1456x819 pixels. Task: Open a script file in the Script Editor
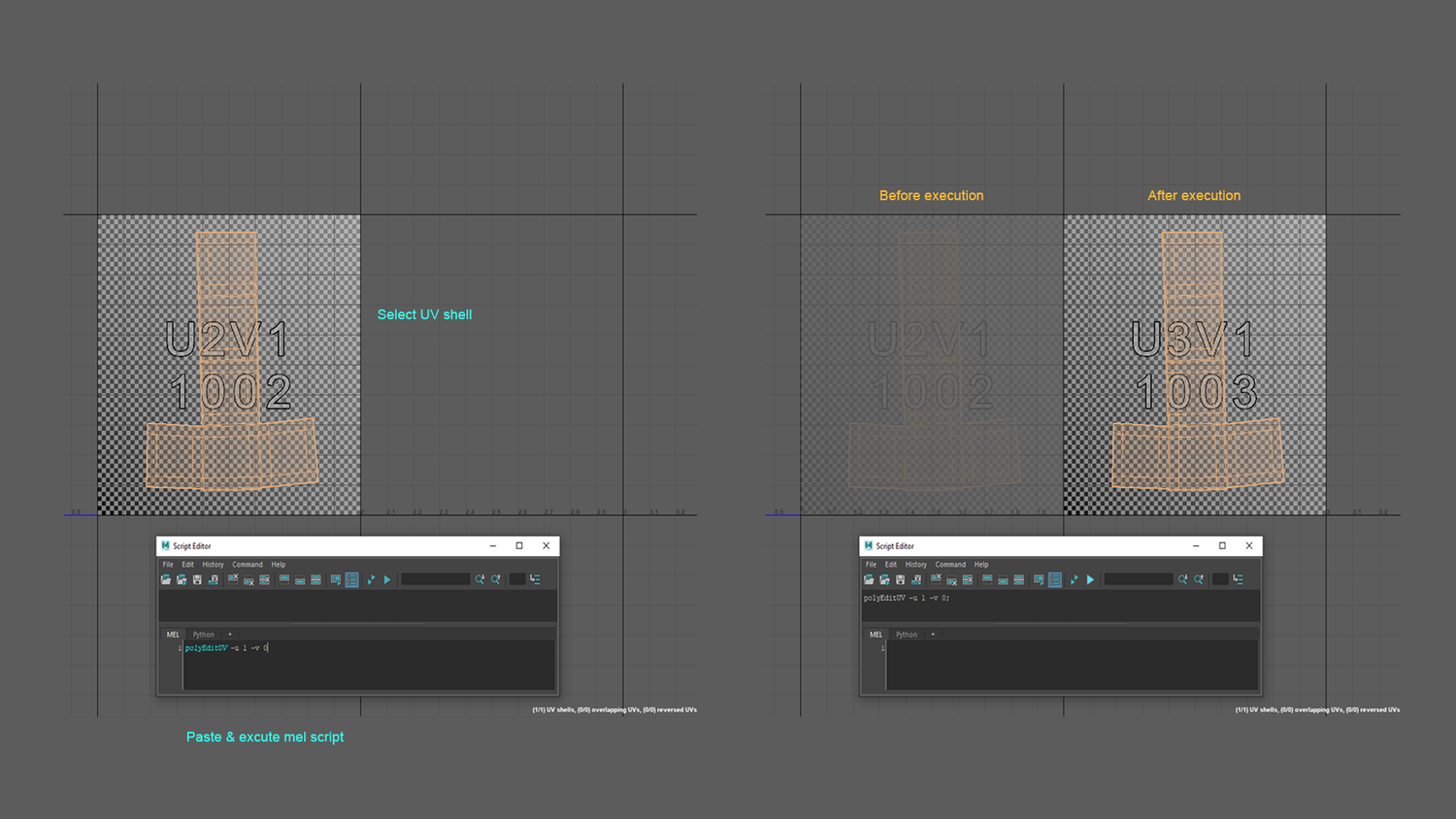165,579
